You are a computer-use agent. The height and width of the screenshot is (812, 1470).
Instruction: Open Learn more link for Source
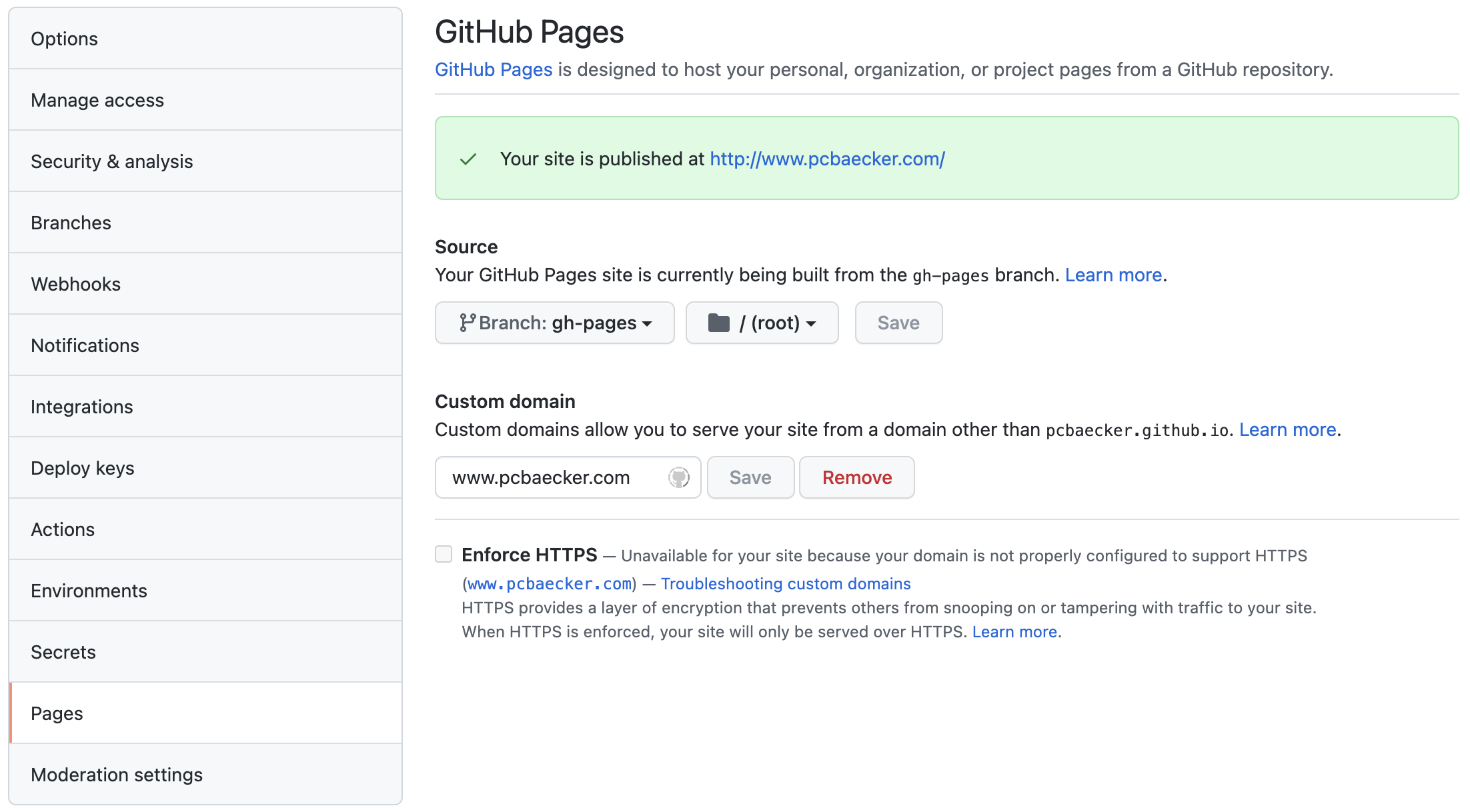point(1113,275)
